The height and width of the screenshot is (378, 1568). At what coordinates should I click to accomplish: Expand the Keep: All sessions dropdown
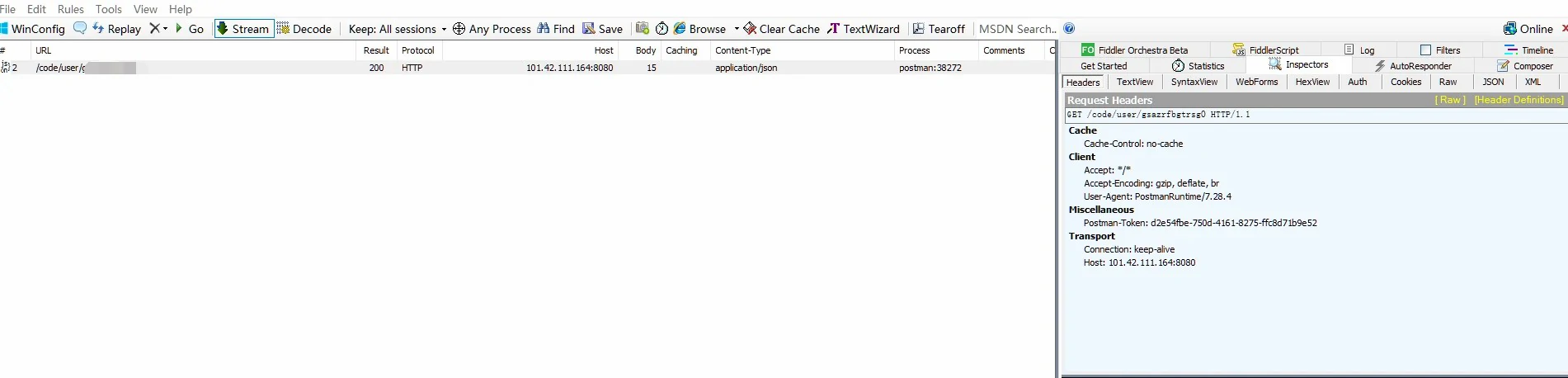click(397, 29)
